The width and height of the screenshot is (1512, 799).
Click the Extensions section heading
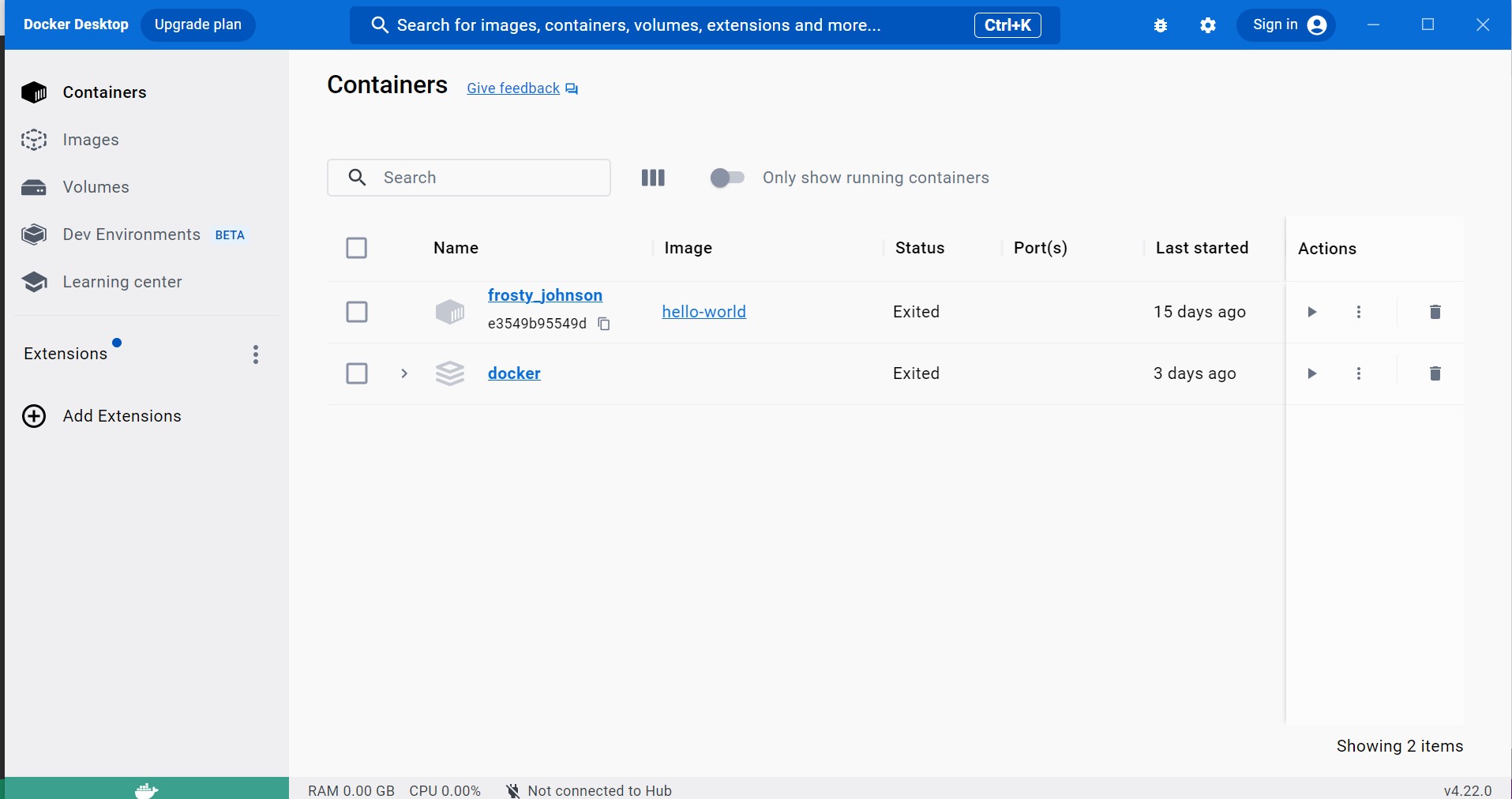[66, 354]
